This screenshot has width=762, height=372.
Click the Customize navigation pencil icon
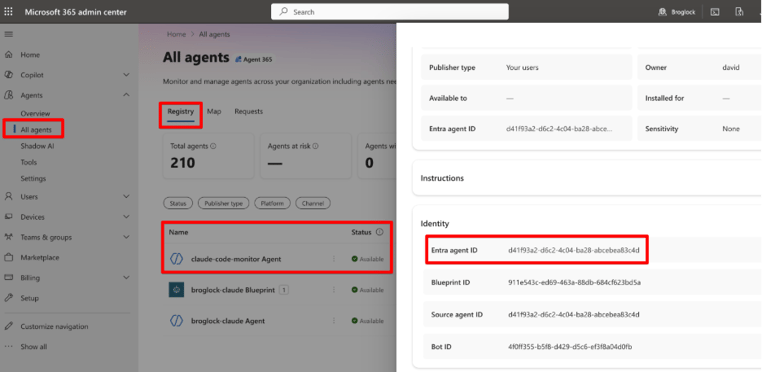click(x=8, y=326)
